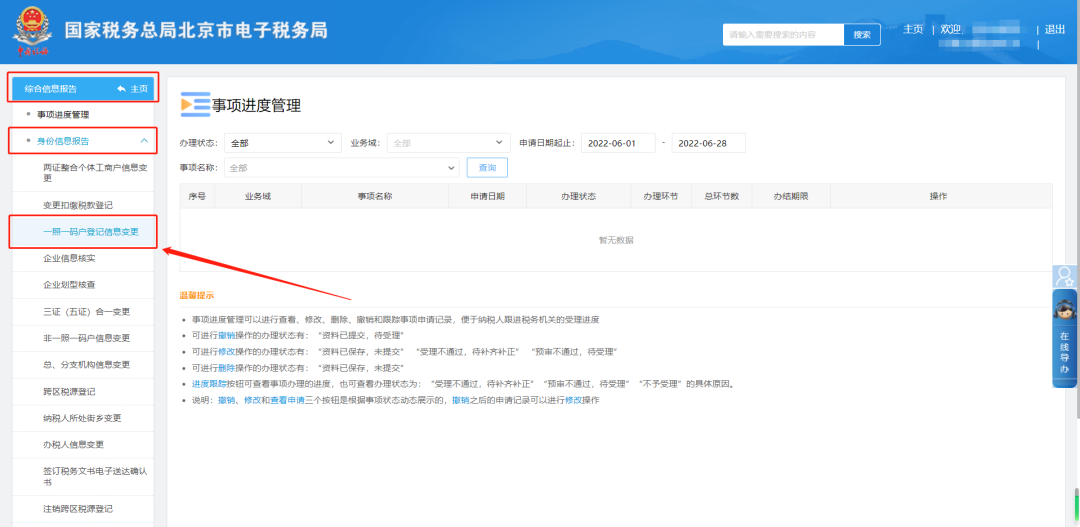Click 退出 to log out
1080x527 pixels.
pos(1055,29)
